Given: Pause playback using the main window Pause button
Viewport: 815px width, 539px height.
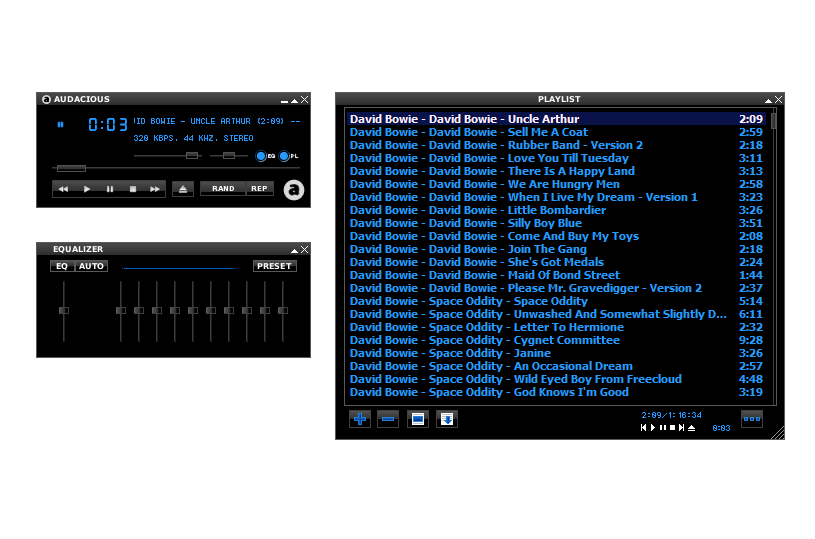Looking at the screenshot, I should coord(110,189).
